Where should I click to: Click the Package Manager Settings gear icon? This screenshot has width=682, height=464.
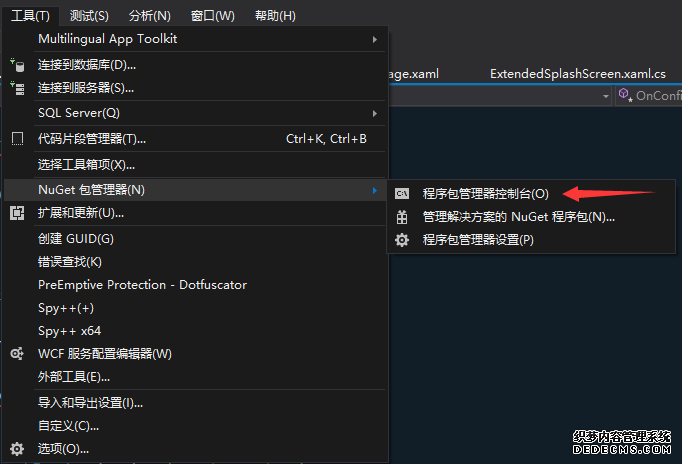point(402,240)
